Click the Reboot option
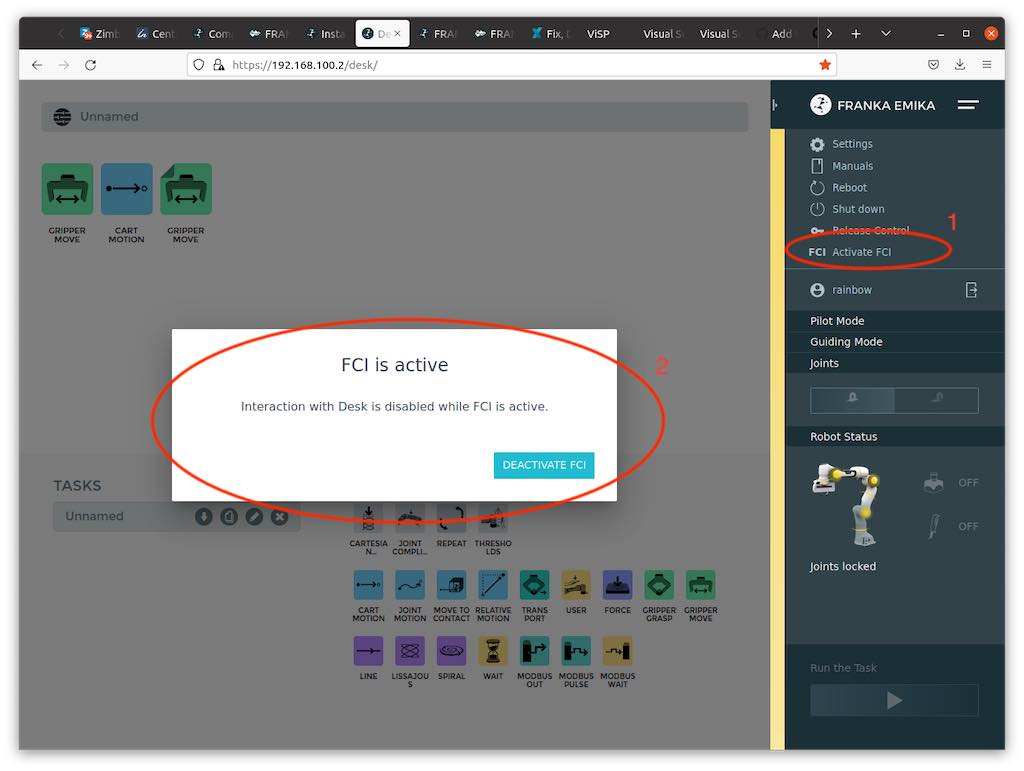The width and height of the screenshot is (1024, 771). 849,188
